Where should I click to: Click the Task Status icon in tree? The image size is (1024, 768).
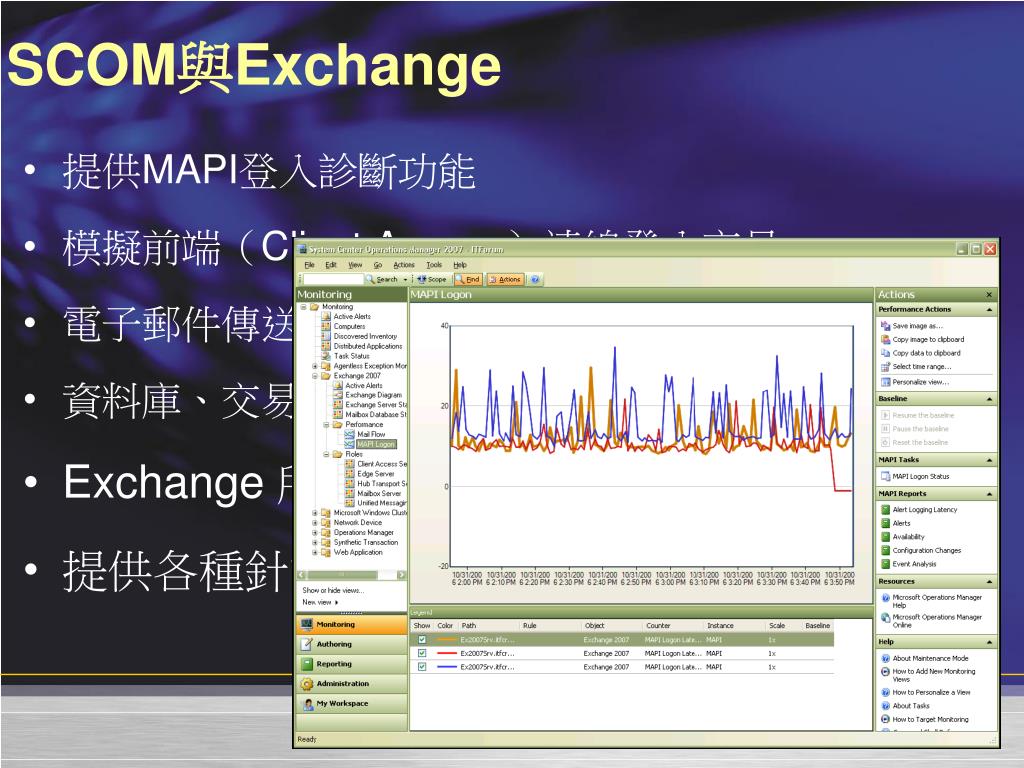coord(326,356)
